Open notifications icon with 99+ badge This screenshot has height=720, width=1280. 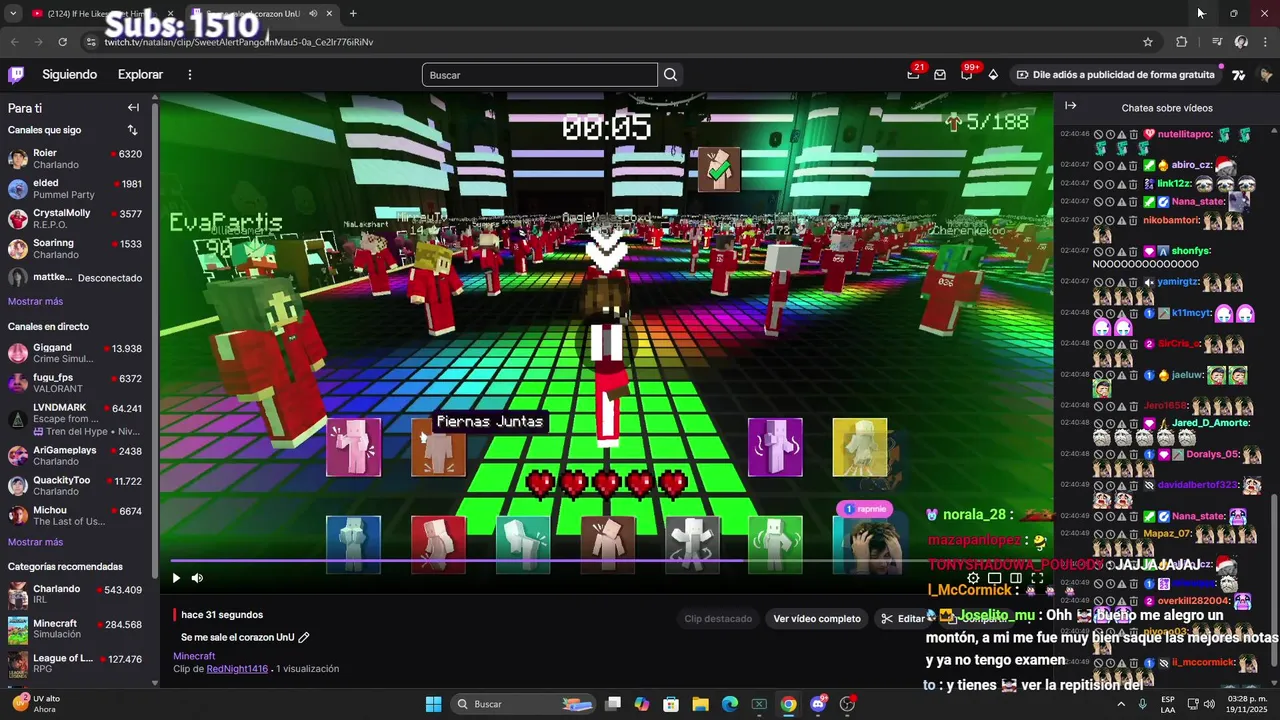coord(966,75)
